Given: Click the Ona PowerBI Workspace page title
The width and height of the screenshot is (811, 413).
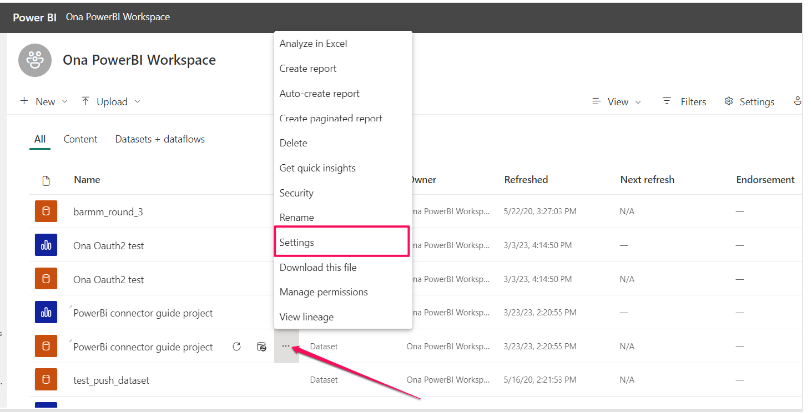Looking at the screenshot, I should coord(139,60).
